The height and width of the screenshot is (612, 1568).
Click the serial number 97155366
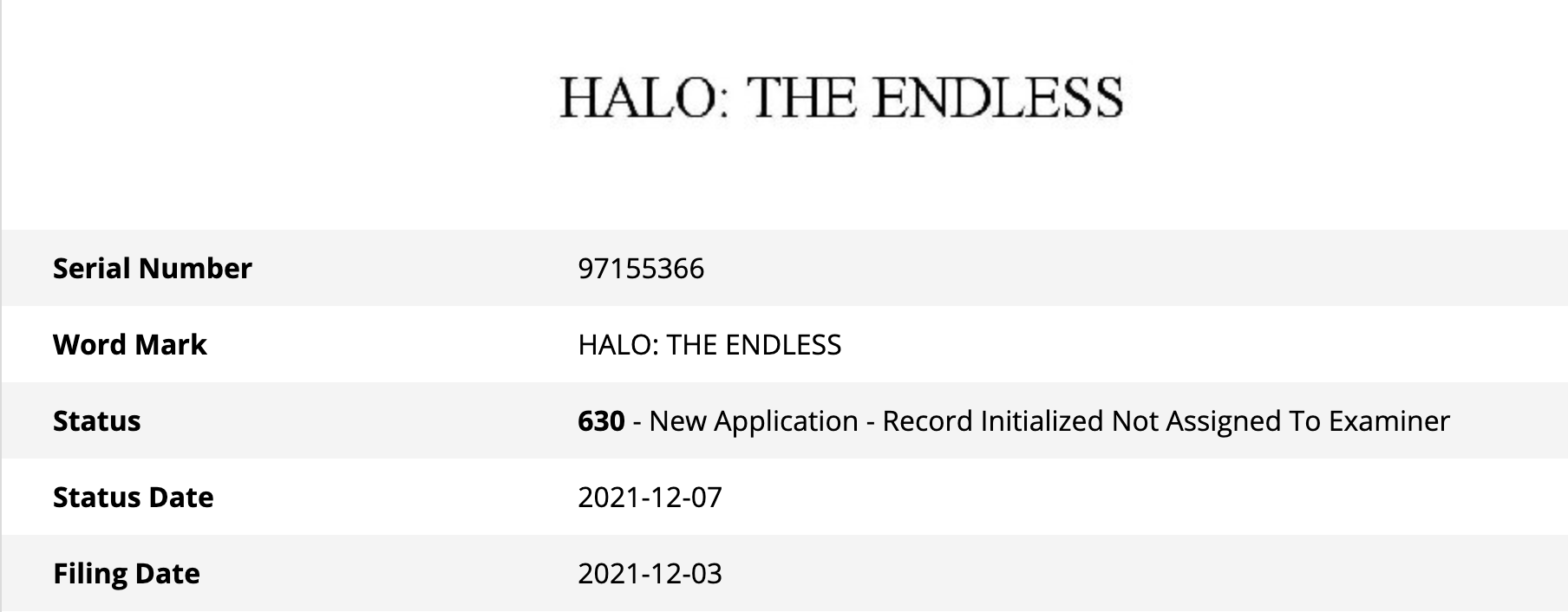click(641, 269)
